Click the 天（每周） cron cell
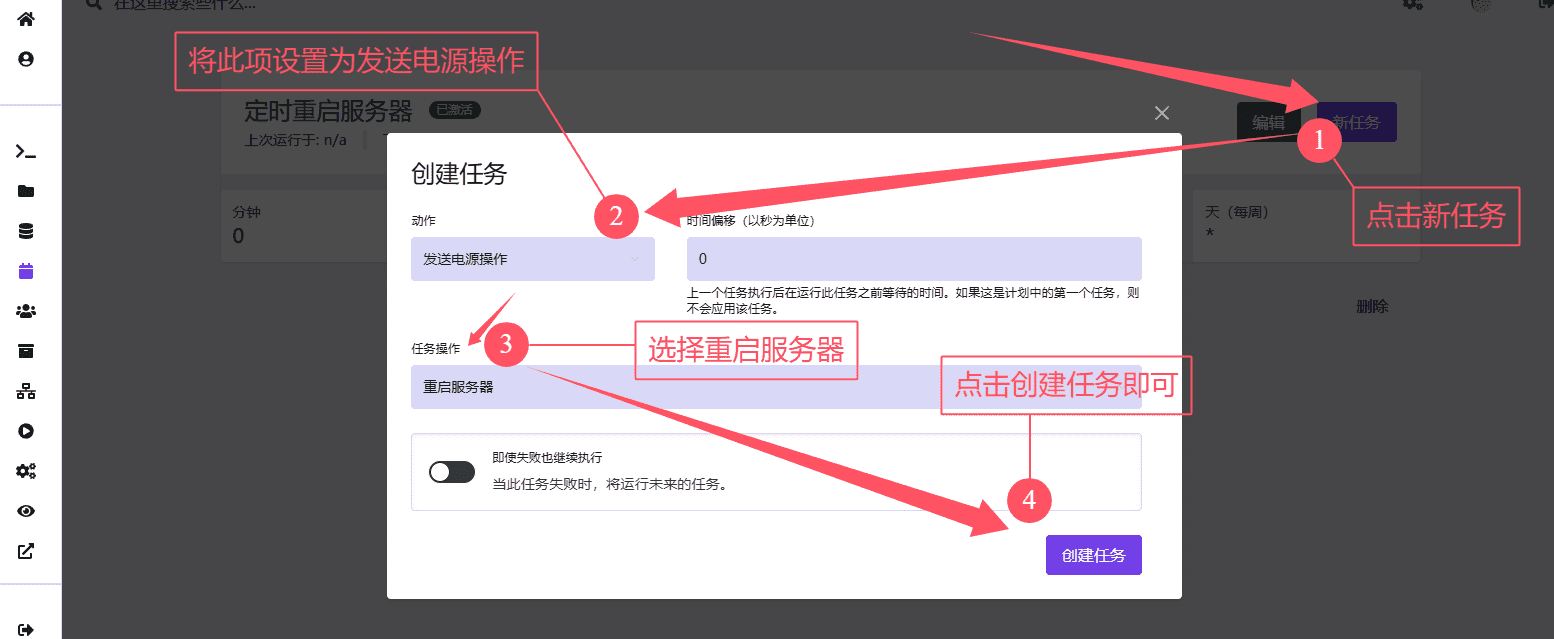Image resolution: width=1554 pixels, height=639 pixels. pyautogui.click(x=1306, y=226)
